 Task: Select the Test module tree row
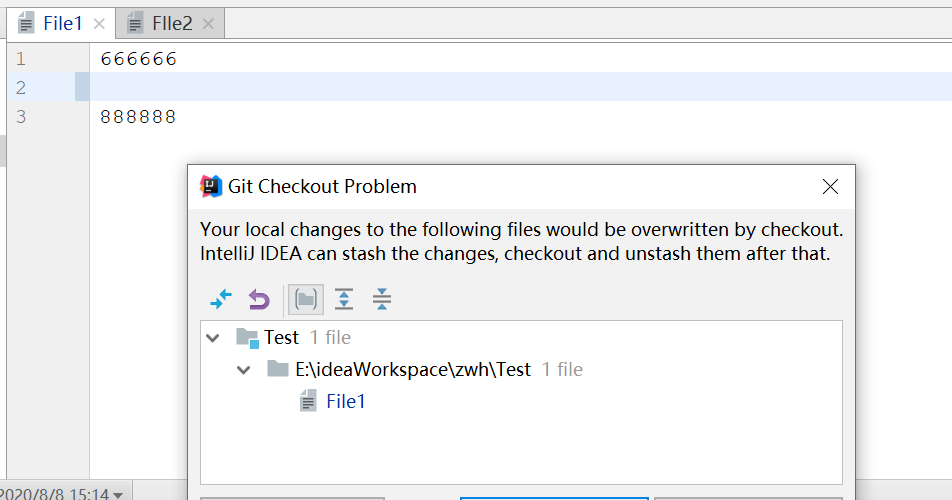[521, 337]
